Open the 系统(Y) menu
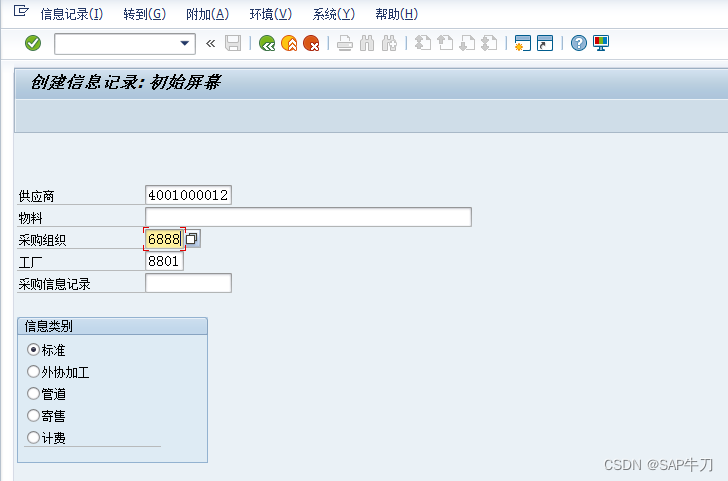The height and width of the screenshot is (481, 728). (x=334, y=14)
